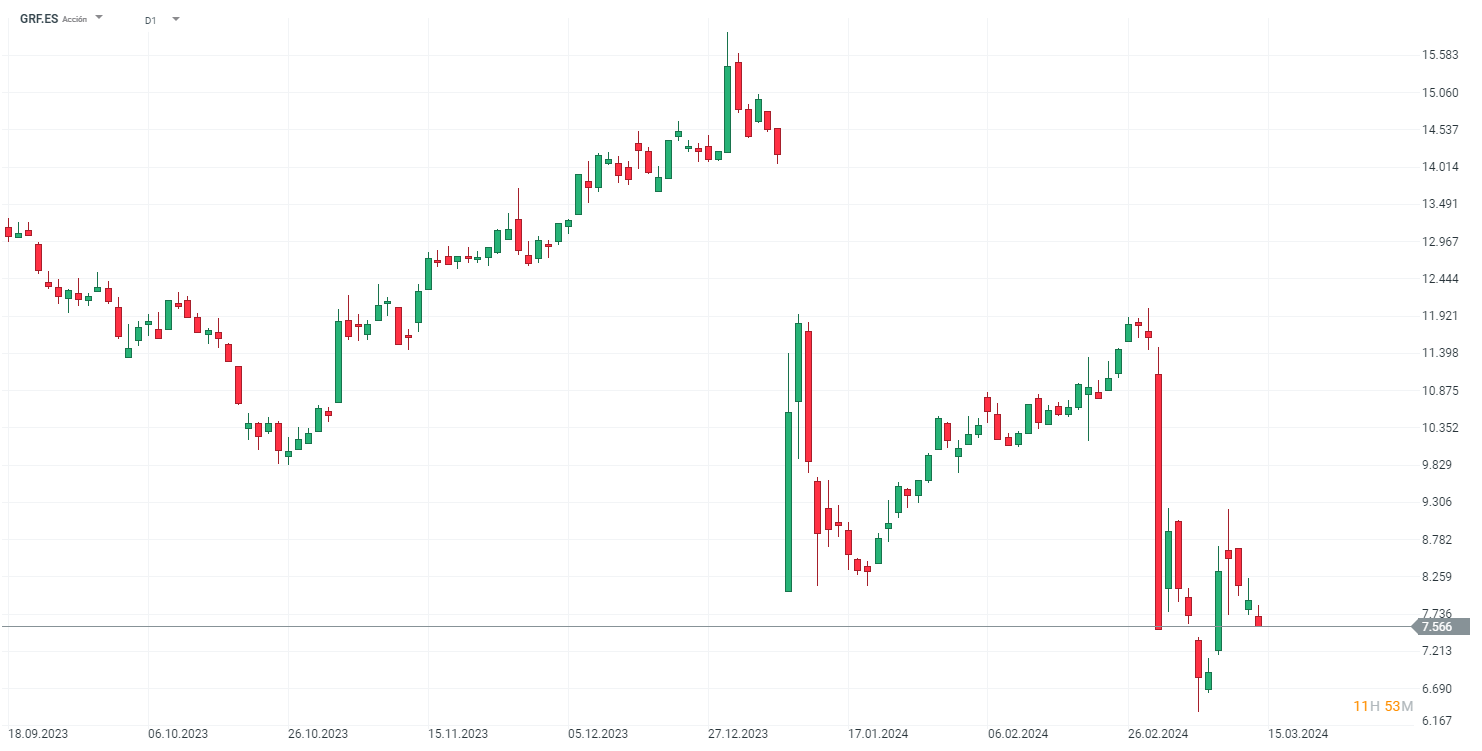Click the 05.12.2023 time axis date
Screen dimensions: 1482x751
pyautogui.click(x=598, y=733)
